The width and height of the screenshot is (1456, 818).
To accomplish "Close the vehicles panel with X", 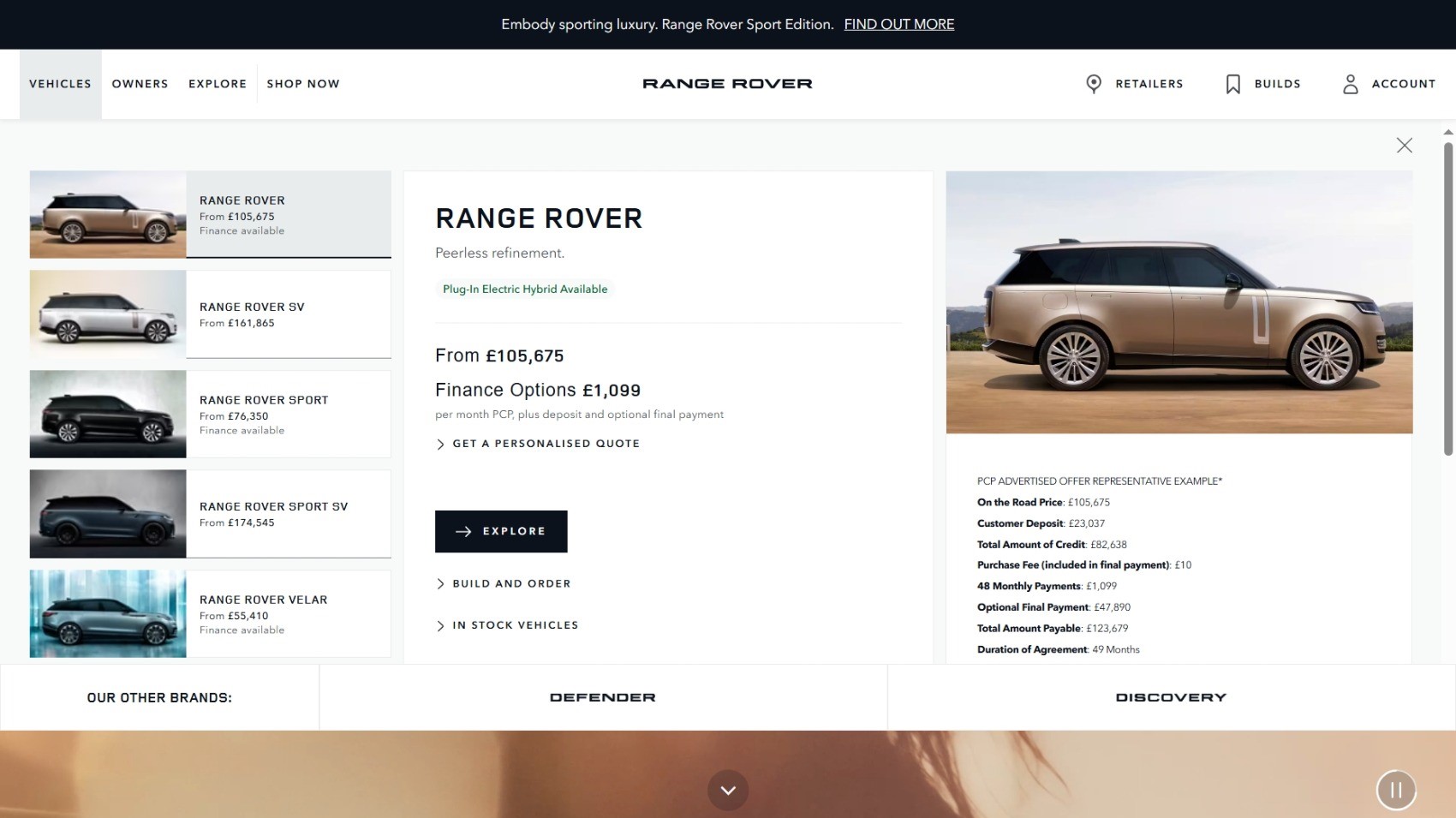I will coord(1404,146).
